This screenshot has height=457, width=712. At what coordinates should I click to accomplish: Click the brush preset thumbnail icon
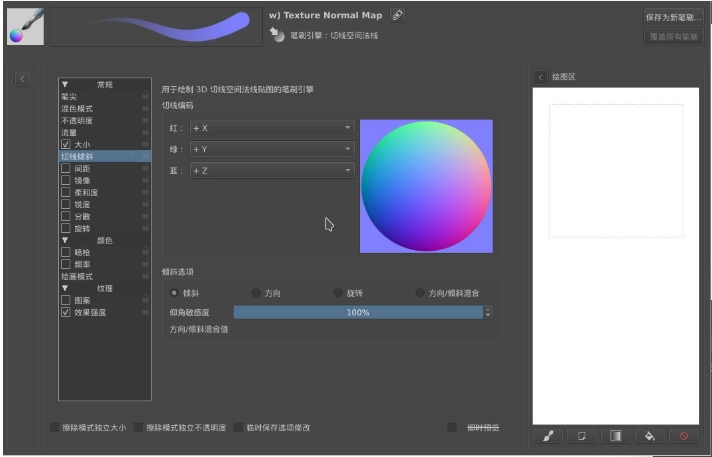point(25,26)
